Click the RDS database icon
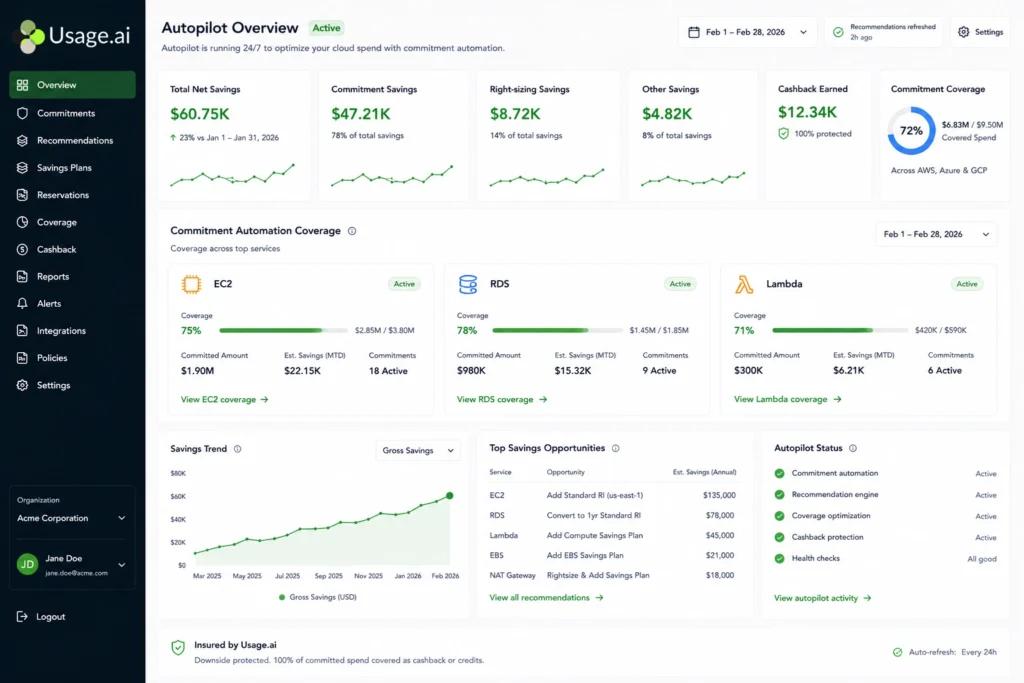The image size is (1024, 683). click(x=468, y=284)
